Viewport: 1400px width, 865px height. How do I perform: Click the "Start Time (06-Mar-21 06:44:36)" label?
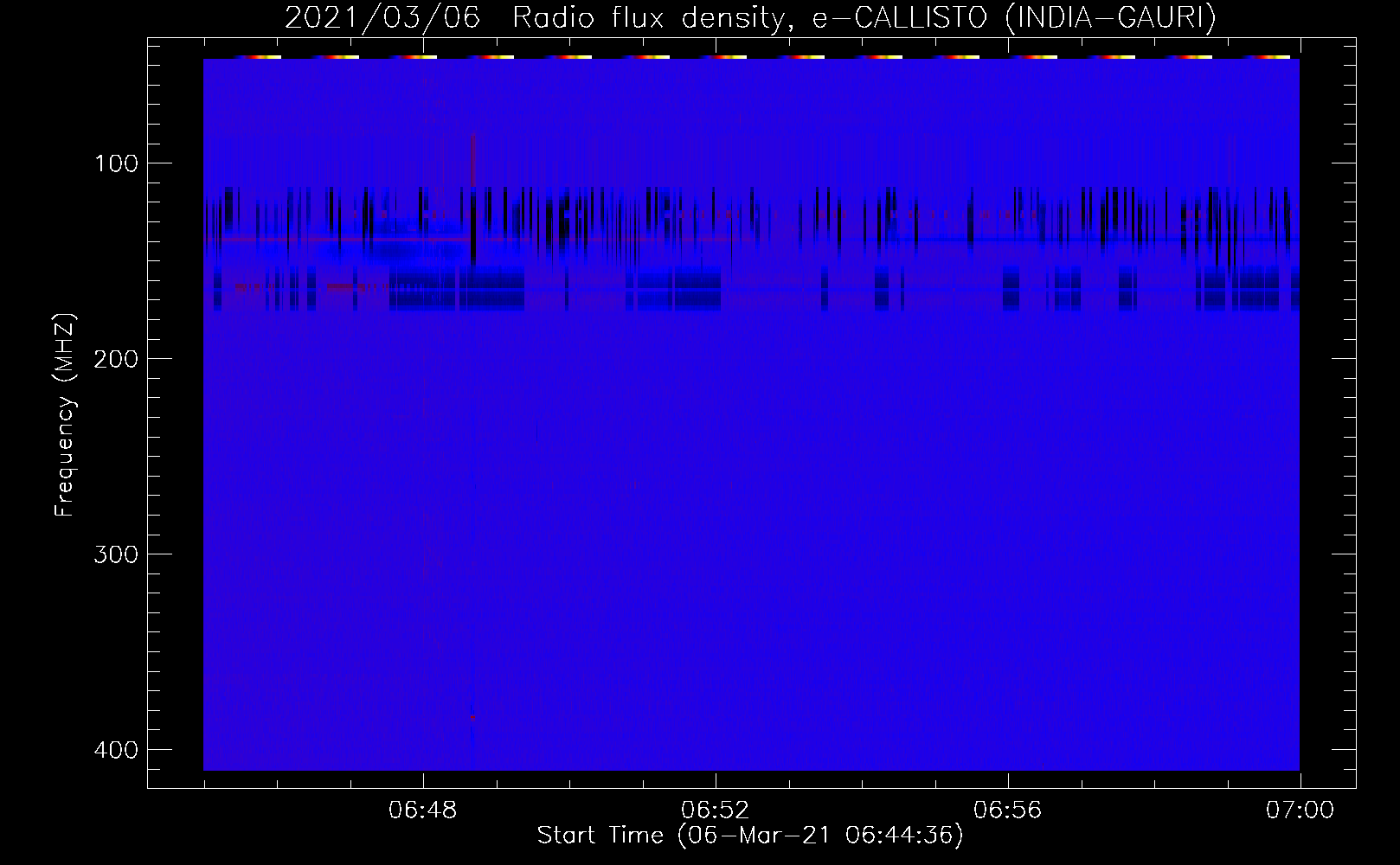coord(750,836)
